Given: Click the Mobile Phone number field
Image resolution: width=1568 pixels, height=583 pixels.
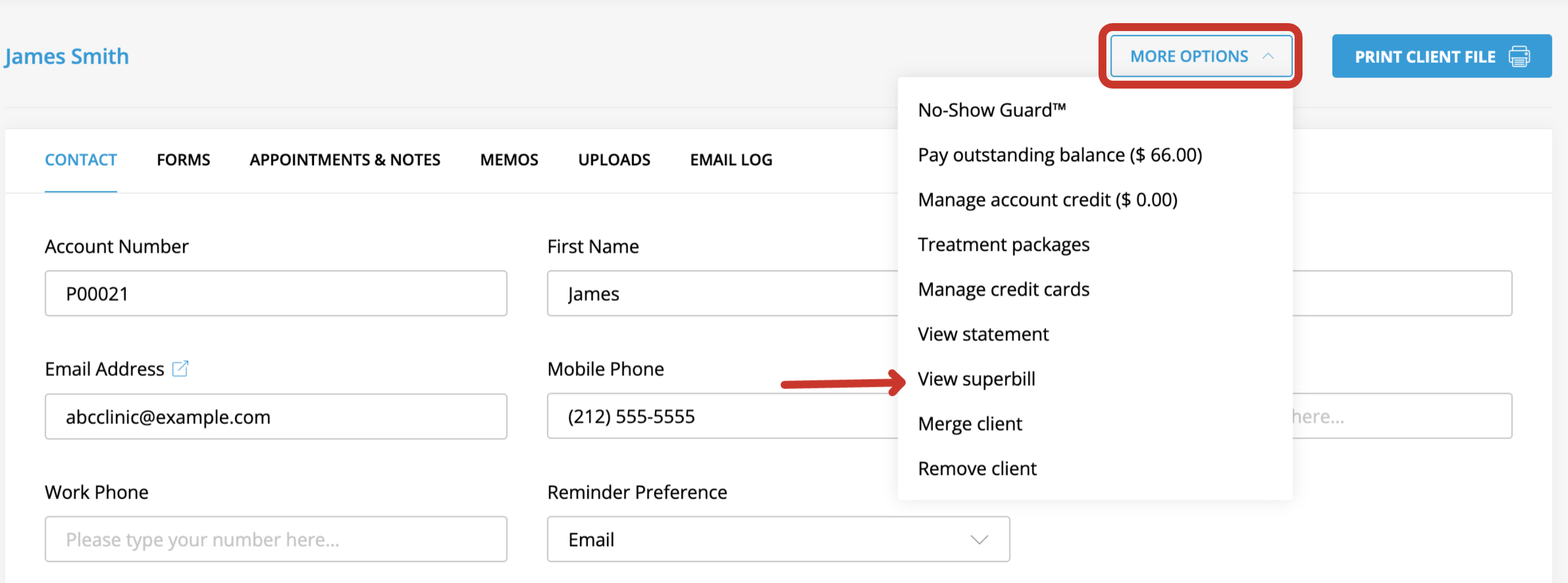Looking at the screenshot, I should click(x=722, y=416).
